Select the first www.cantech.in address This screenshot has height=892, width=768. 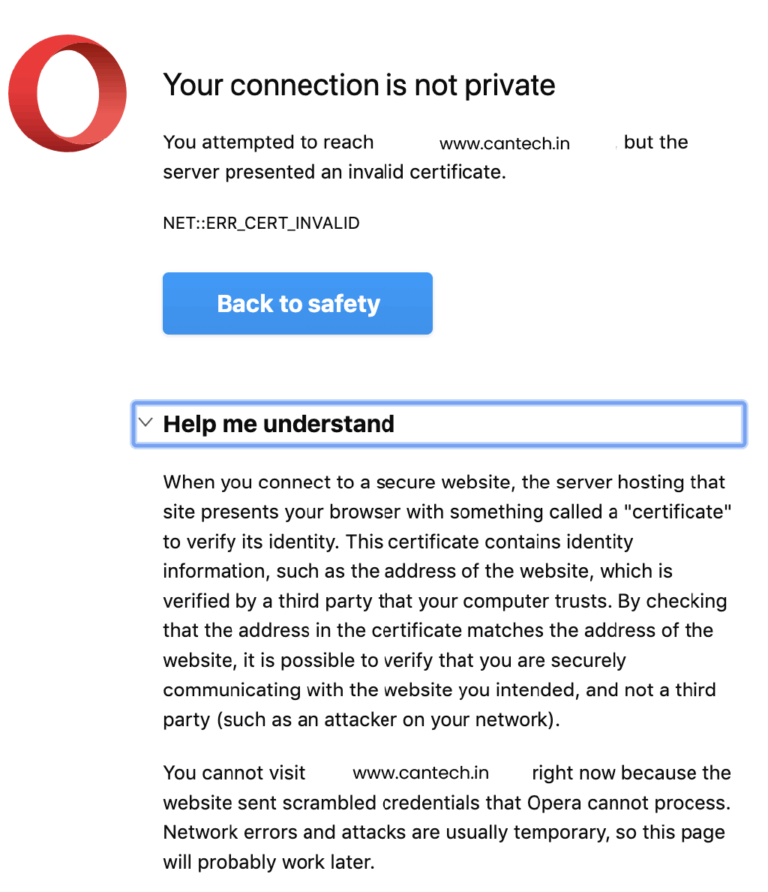pos(505,142)
